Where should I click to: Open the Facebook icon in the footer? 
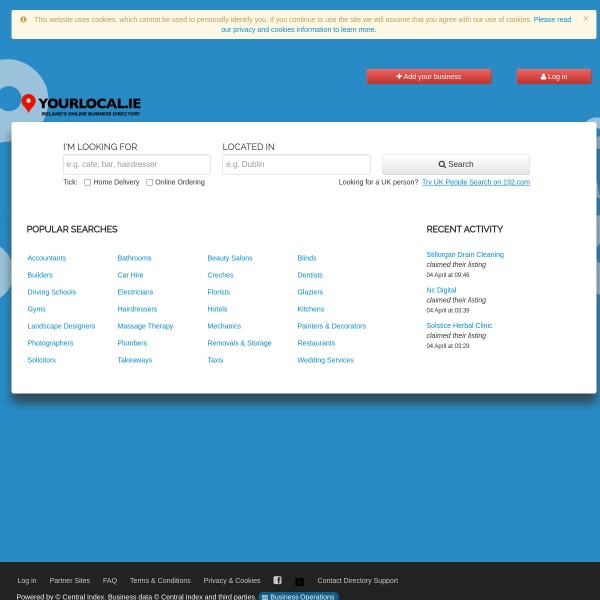(277, 580)
